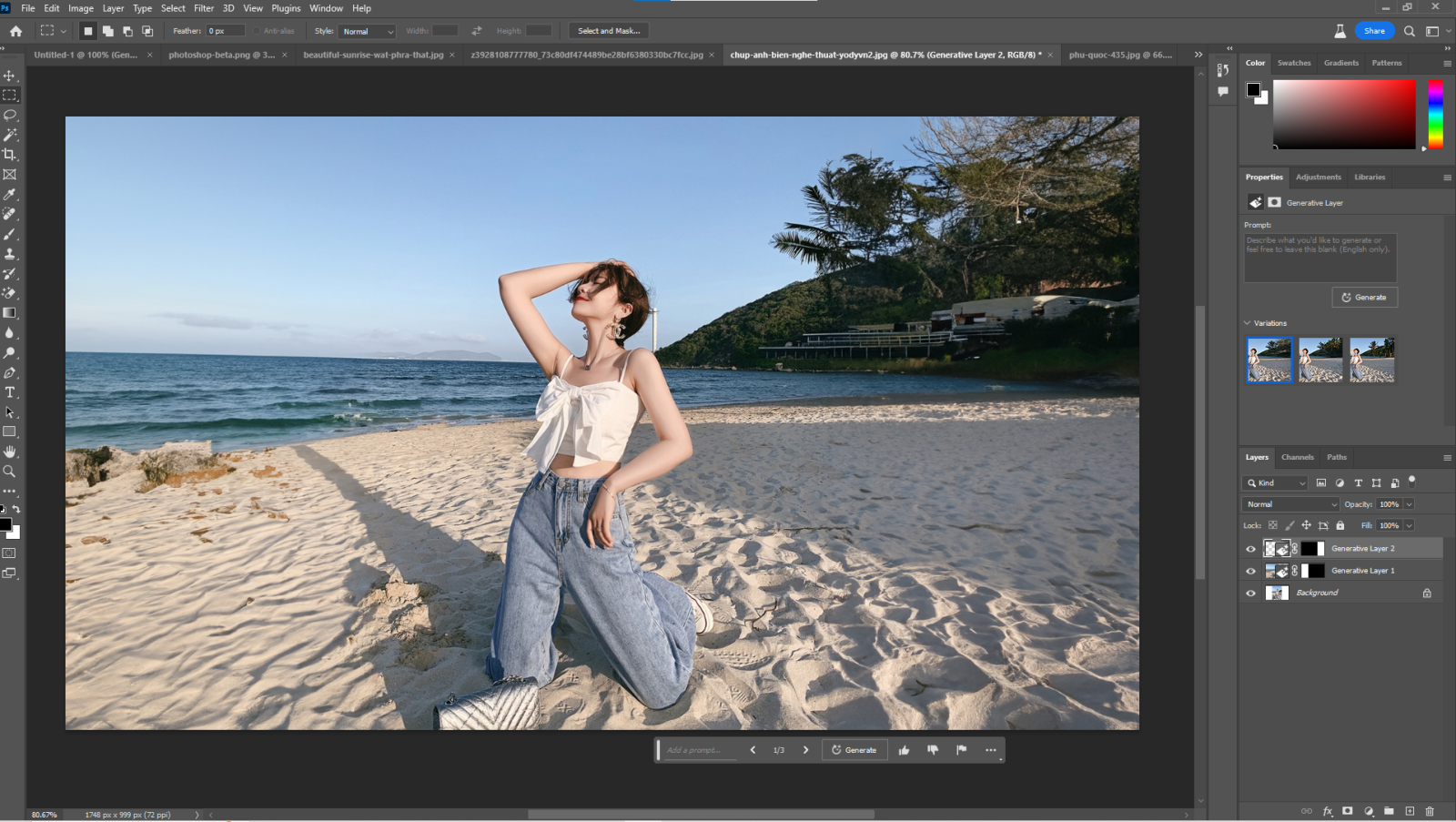Viewport: 1456px width, 822px height.
Task: Click Select and Mask button
Action: pyautogui.click(x=609, y=31)
